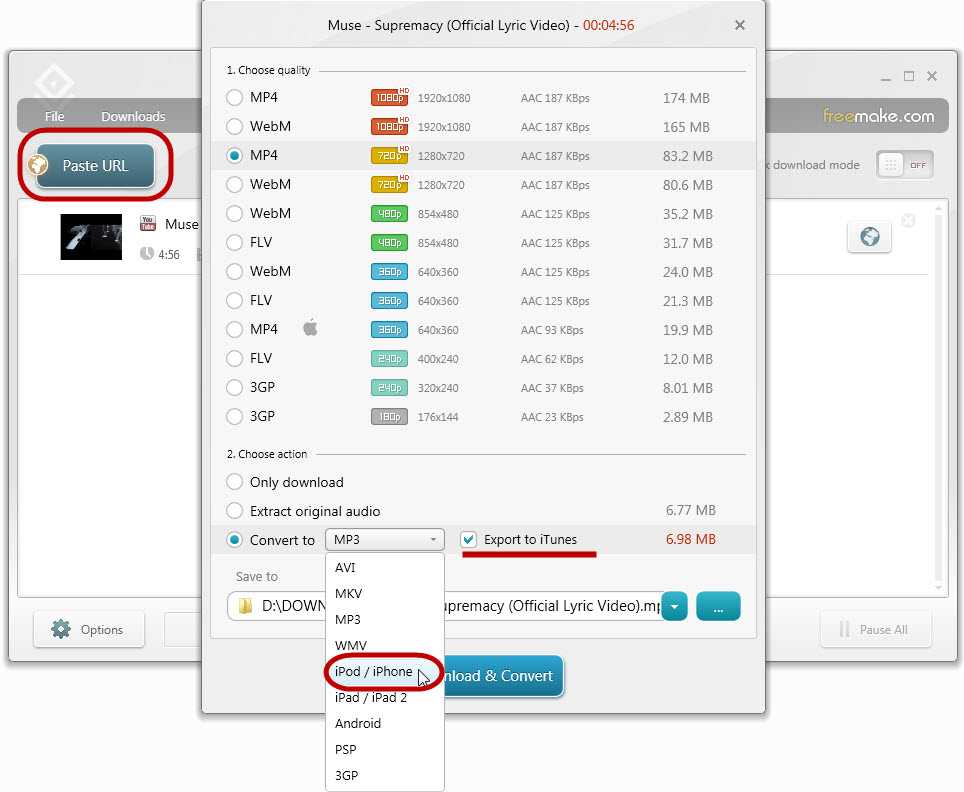Uncheck the Export to iTunes checkbox
964x792 pixels.
point(468,540)
